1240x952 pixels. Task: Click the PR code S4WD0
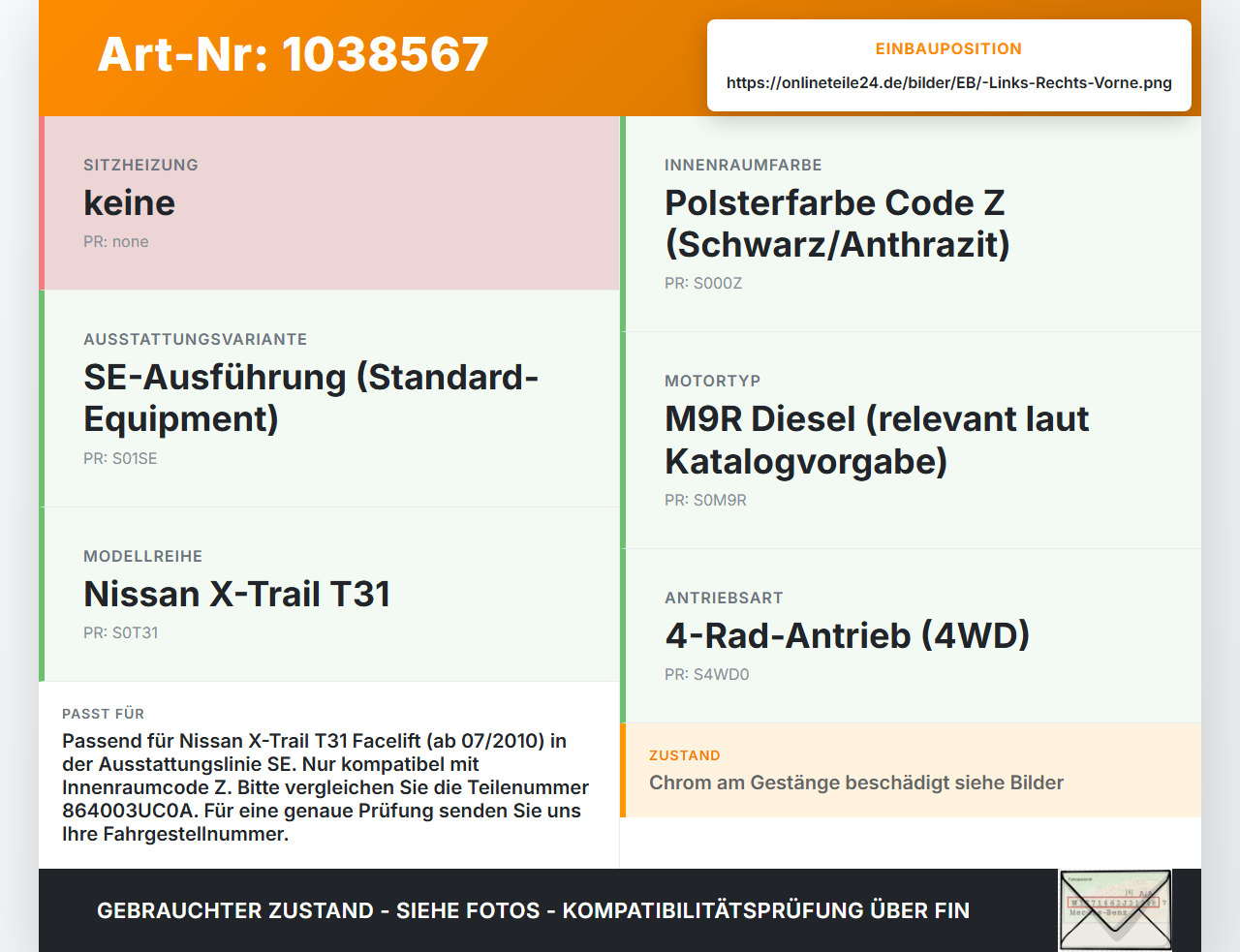(x=707, y=674)
